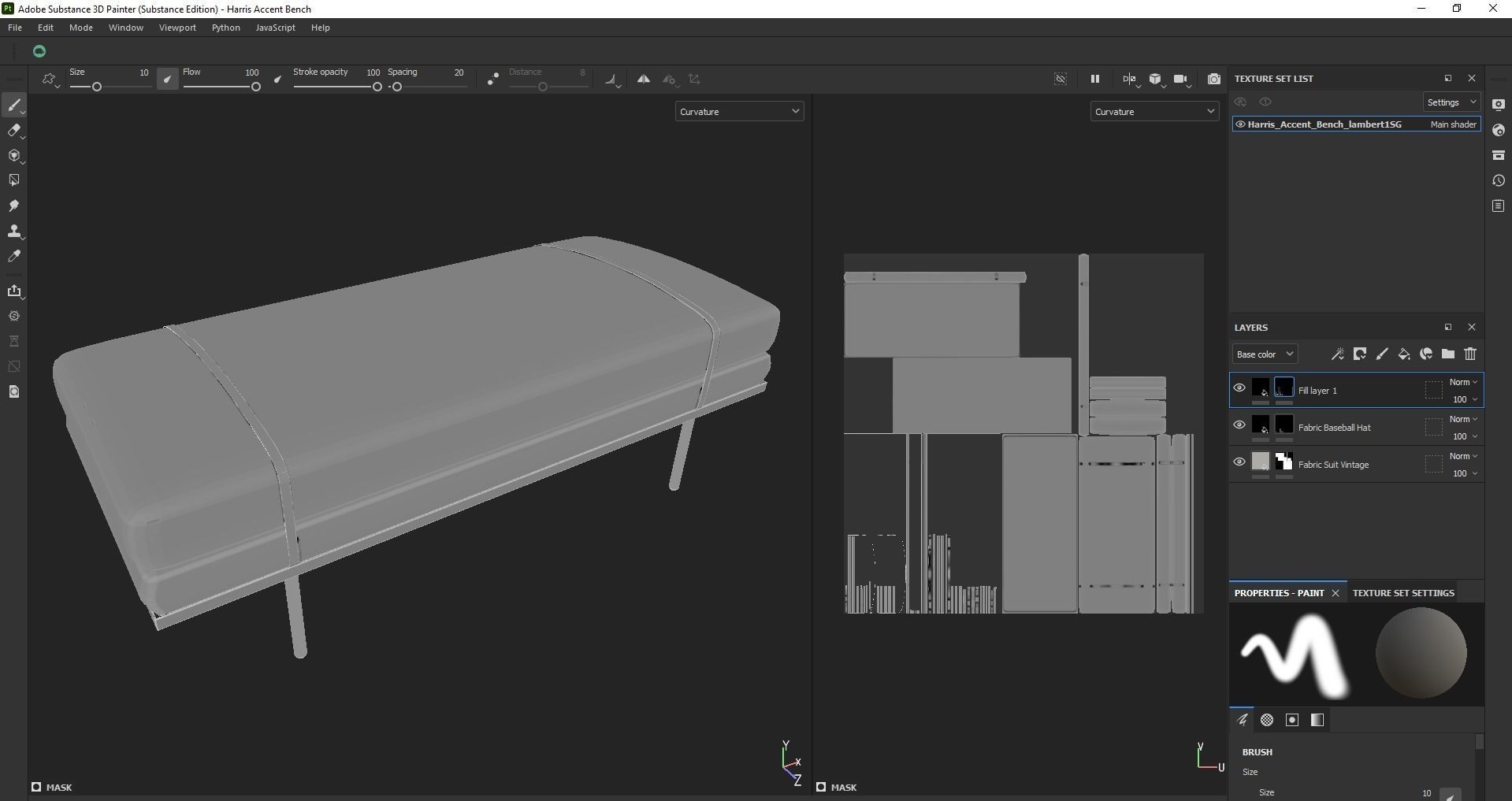The width and height of the screenshot is (1512, 801).
Task: Open the camera settings icon
Action: tap(1180, 79)
